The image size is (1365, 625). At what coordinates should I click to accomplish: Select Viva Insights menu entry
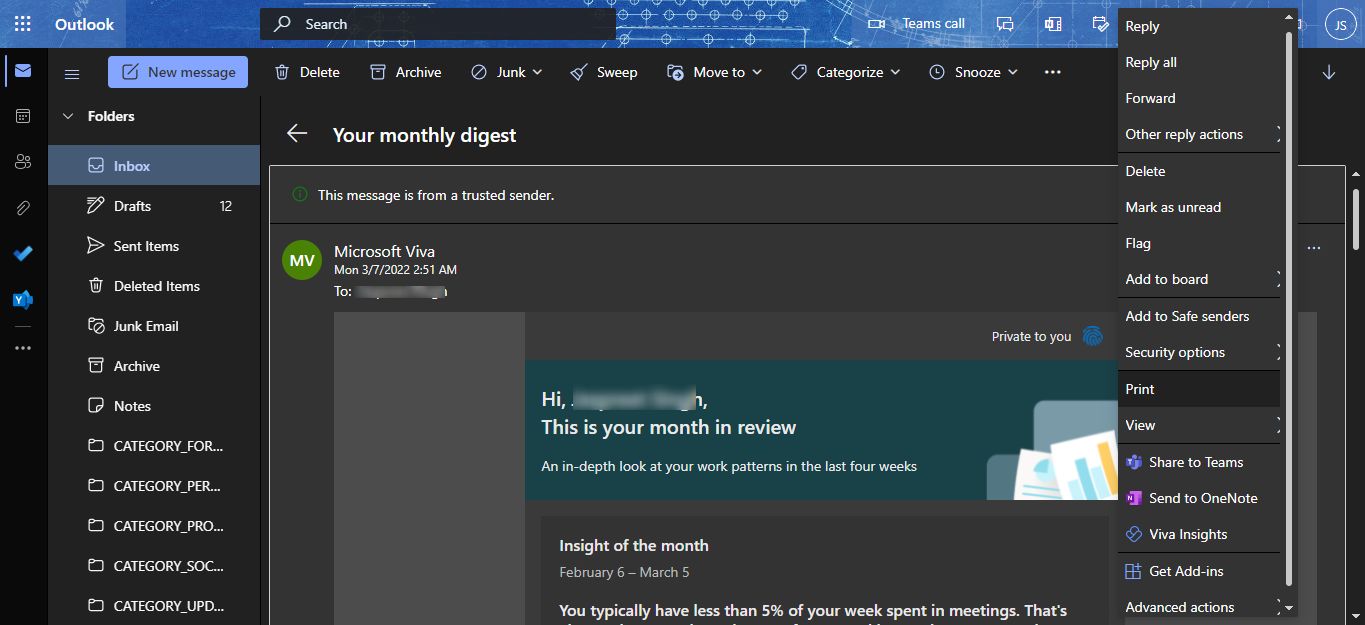(1199, 534)
